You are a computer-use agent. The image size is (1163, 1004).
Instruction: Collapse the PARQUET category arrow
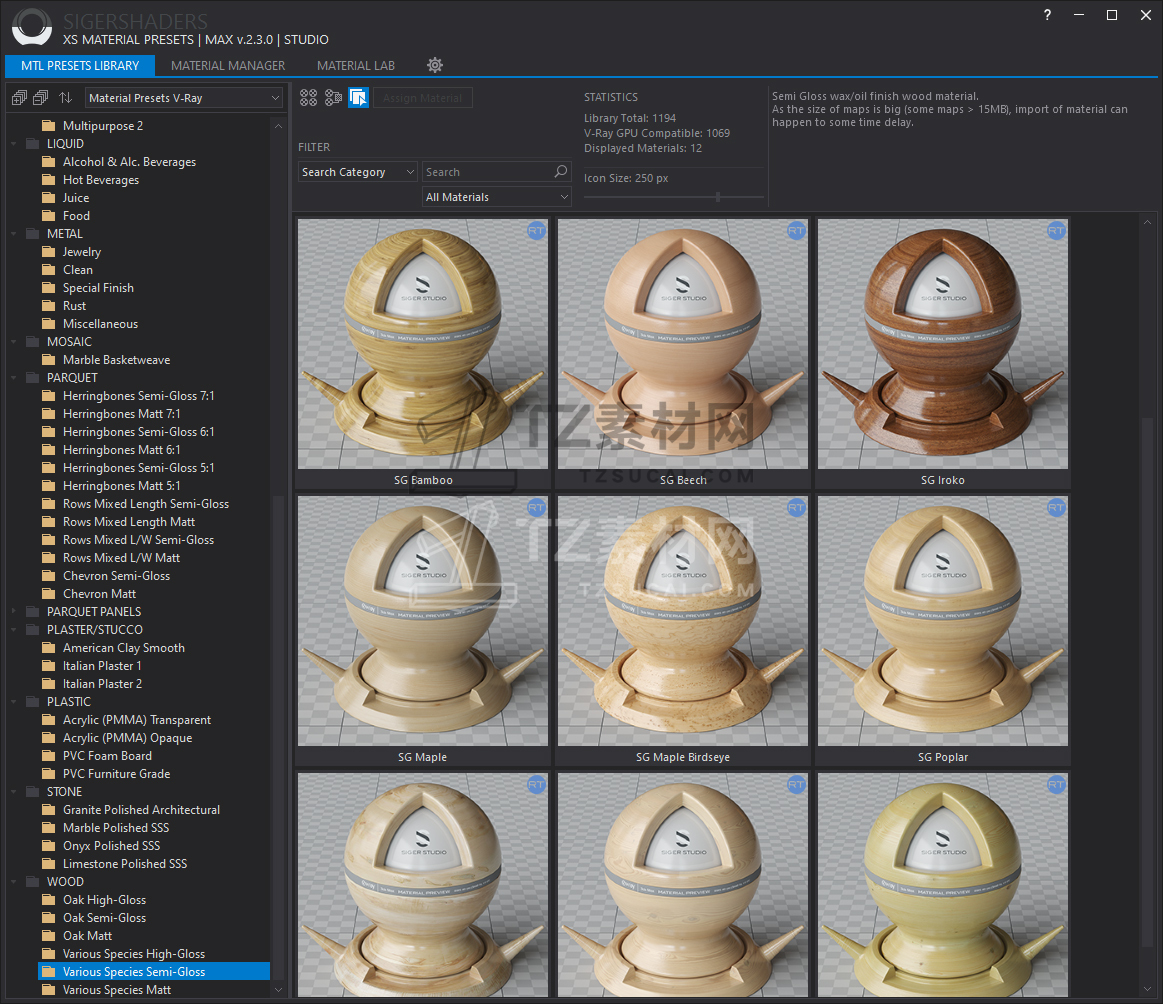13,377
